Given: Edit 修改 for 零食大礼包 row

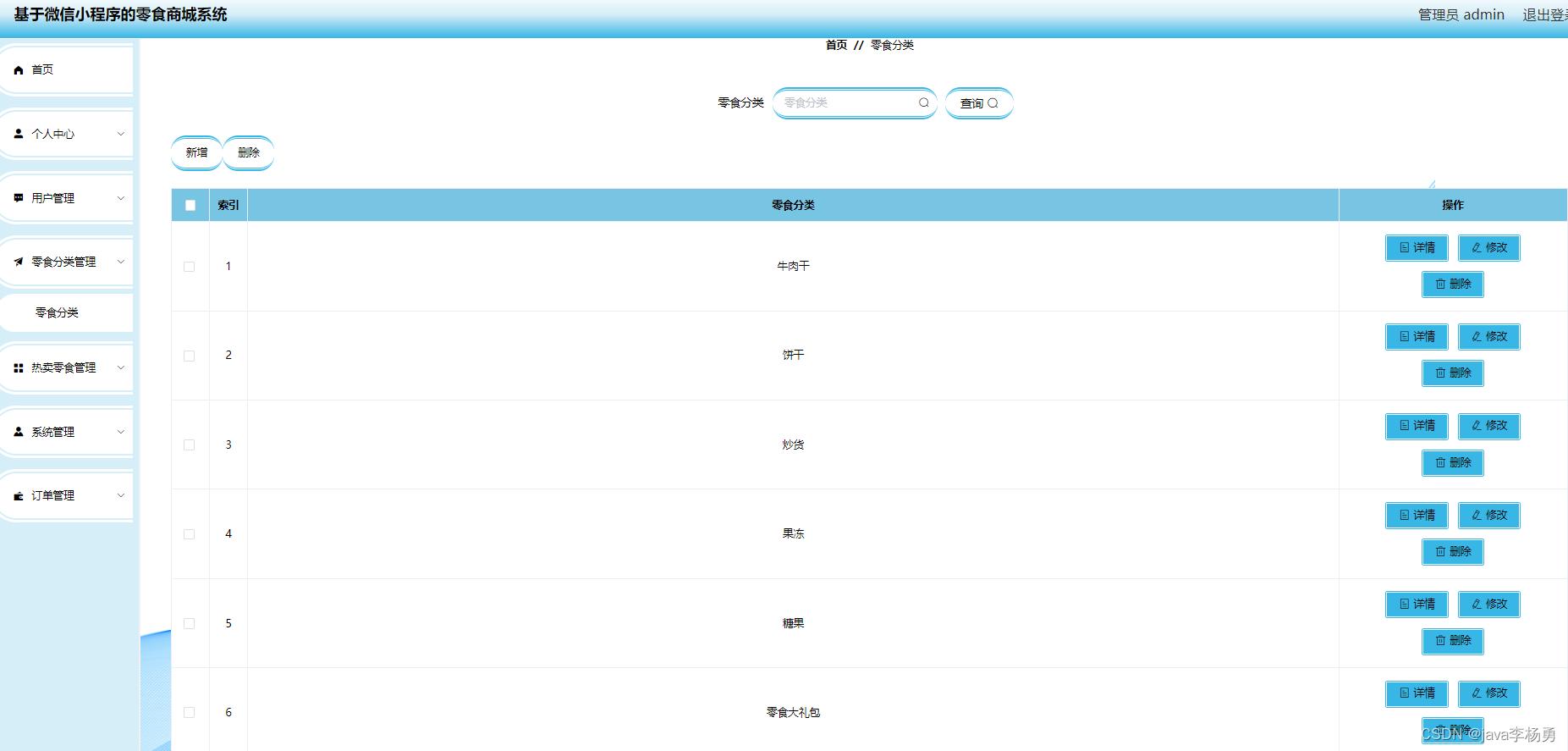Looking at the screenshot, I should [x=1489, y=693].
